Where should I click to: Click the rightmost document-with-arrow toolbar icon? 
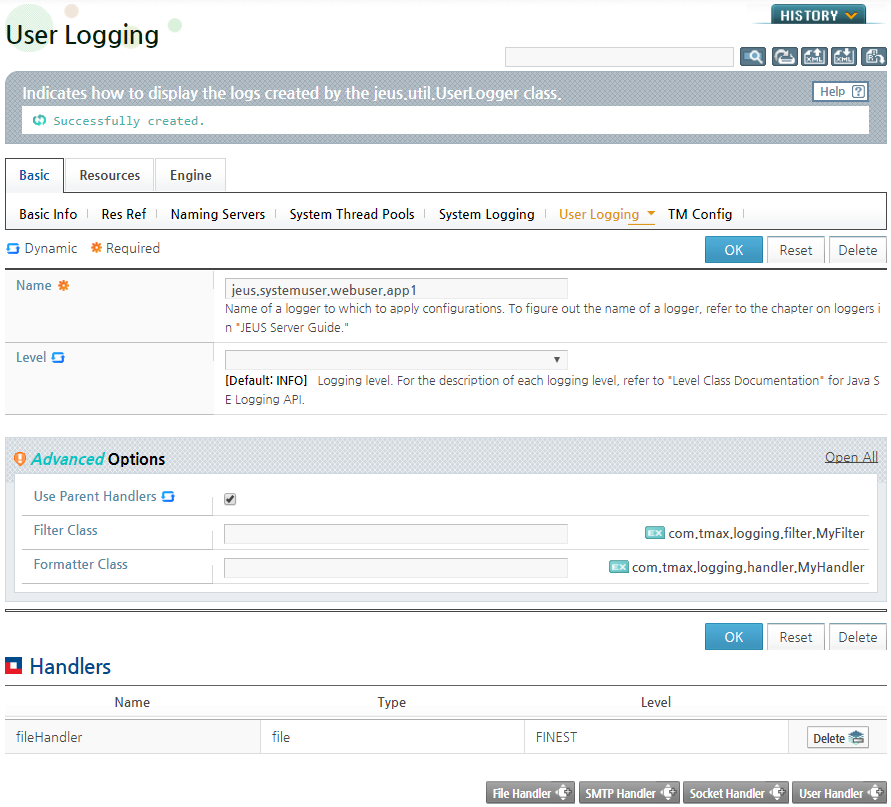click(873, 57)
